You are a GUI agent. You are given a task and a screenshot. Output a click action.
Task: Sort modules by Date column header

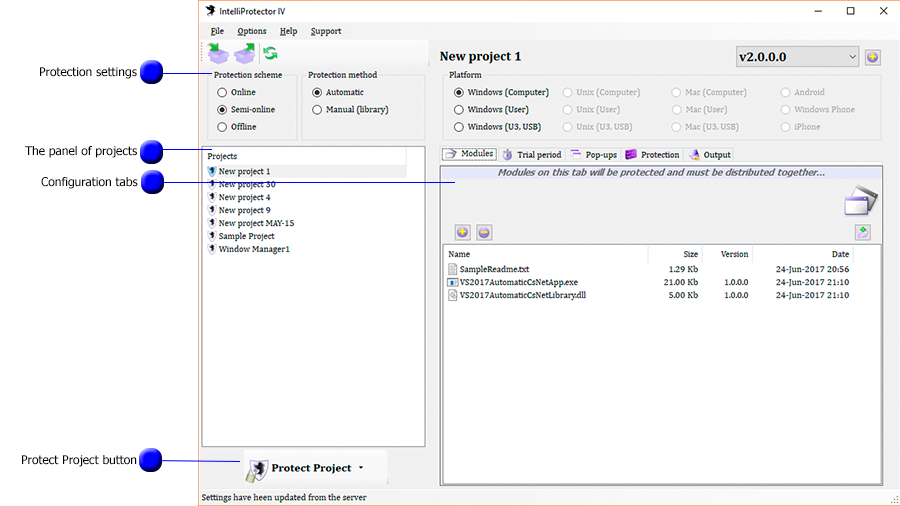click(803, 254)
